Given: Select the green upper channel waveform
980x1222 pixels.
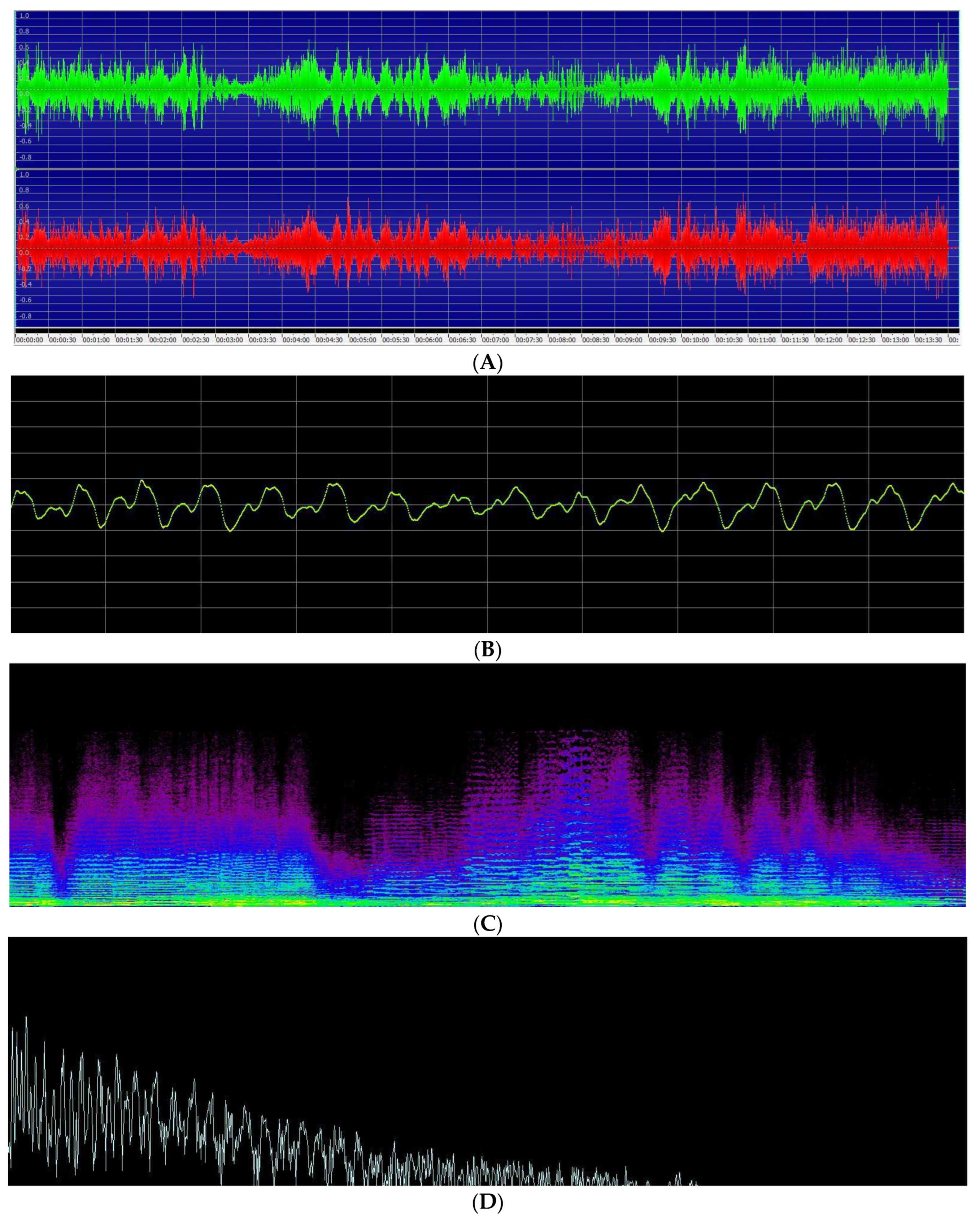Looking at the screenshot, I should coord(487,89).
